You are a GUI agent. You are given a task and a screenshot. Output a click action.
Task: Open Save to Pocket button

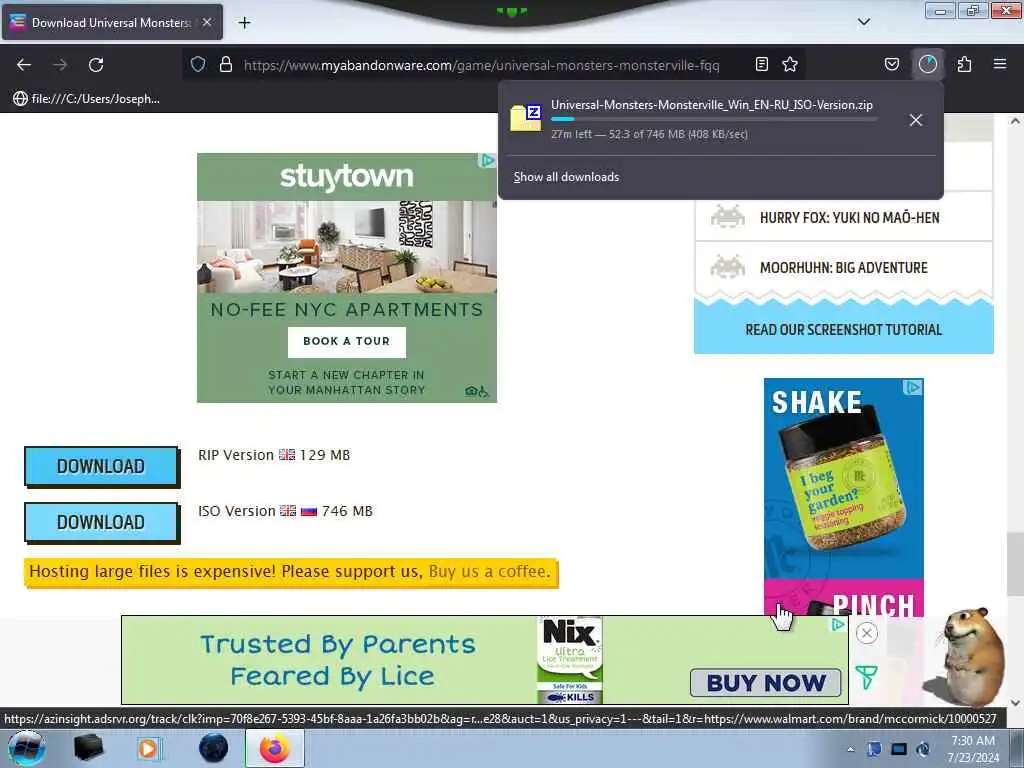[891, 64]
